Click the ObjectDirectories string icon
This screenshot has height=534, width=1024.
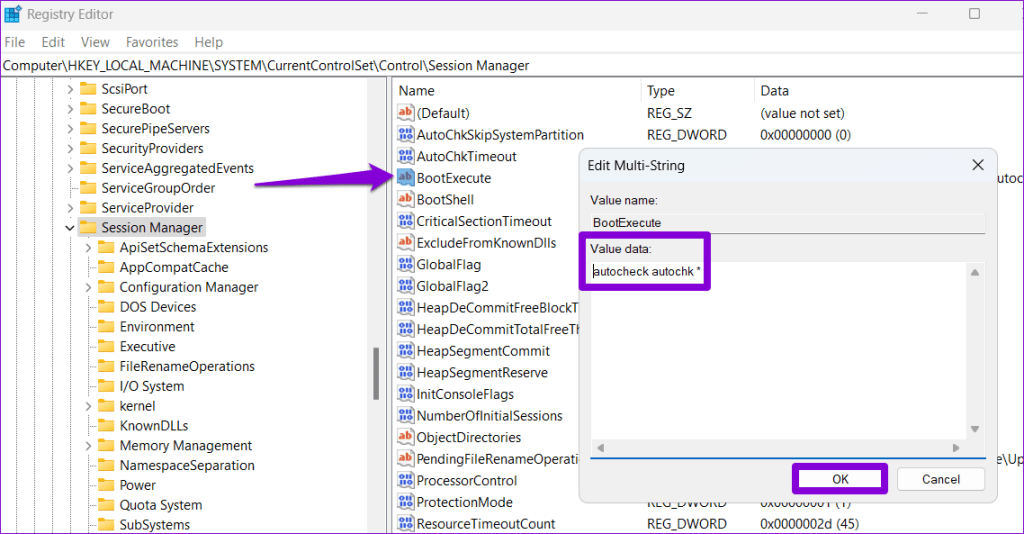click(406, 437)
